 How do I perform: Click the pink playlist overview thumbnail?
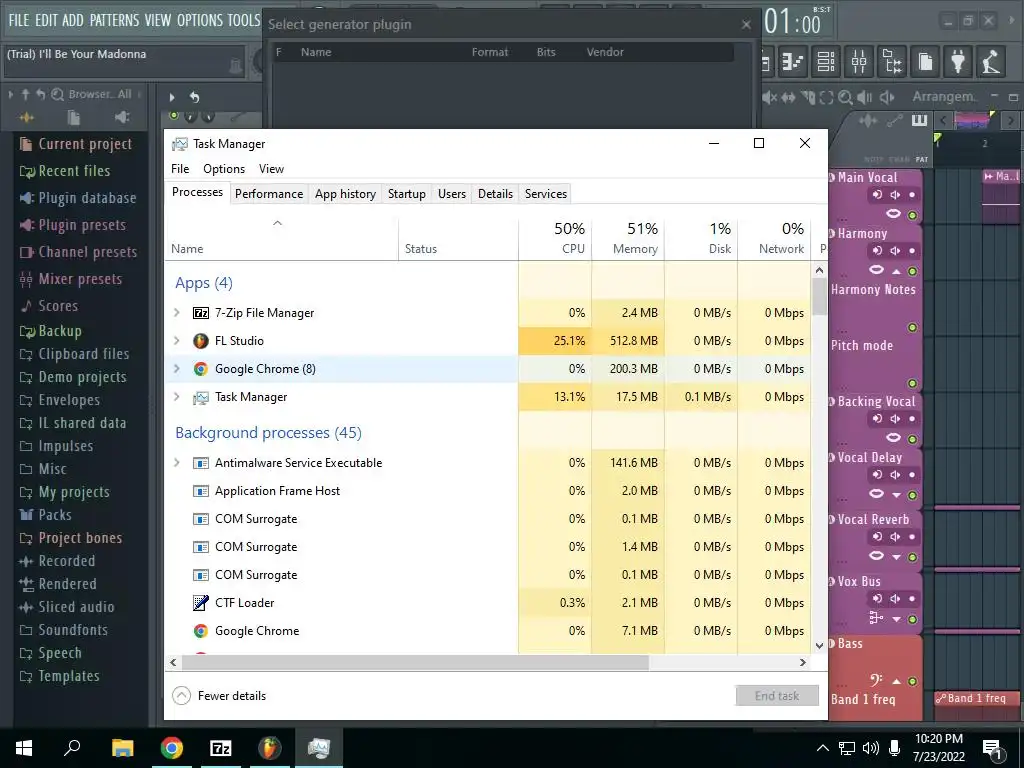972,120
